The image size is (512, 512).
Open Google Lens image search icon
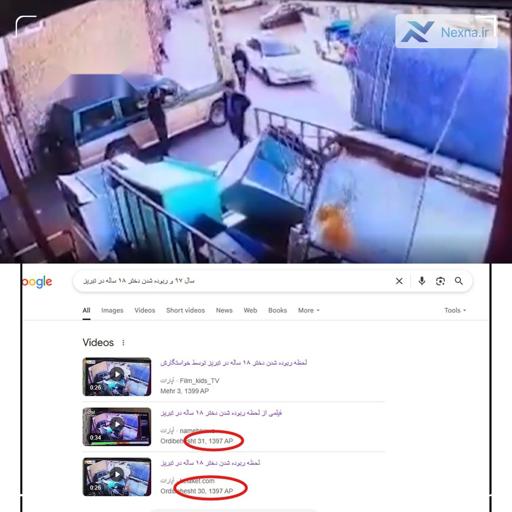pos(440,281)
